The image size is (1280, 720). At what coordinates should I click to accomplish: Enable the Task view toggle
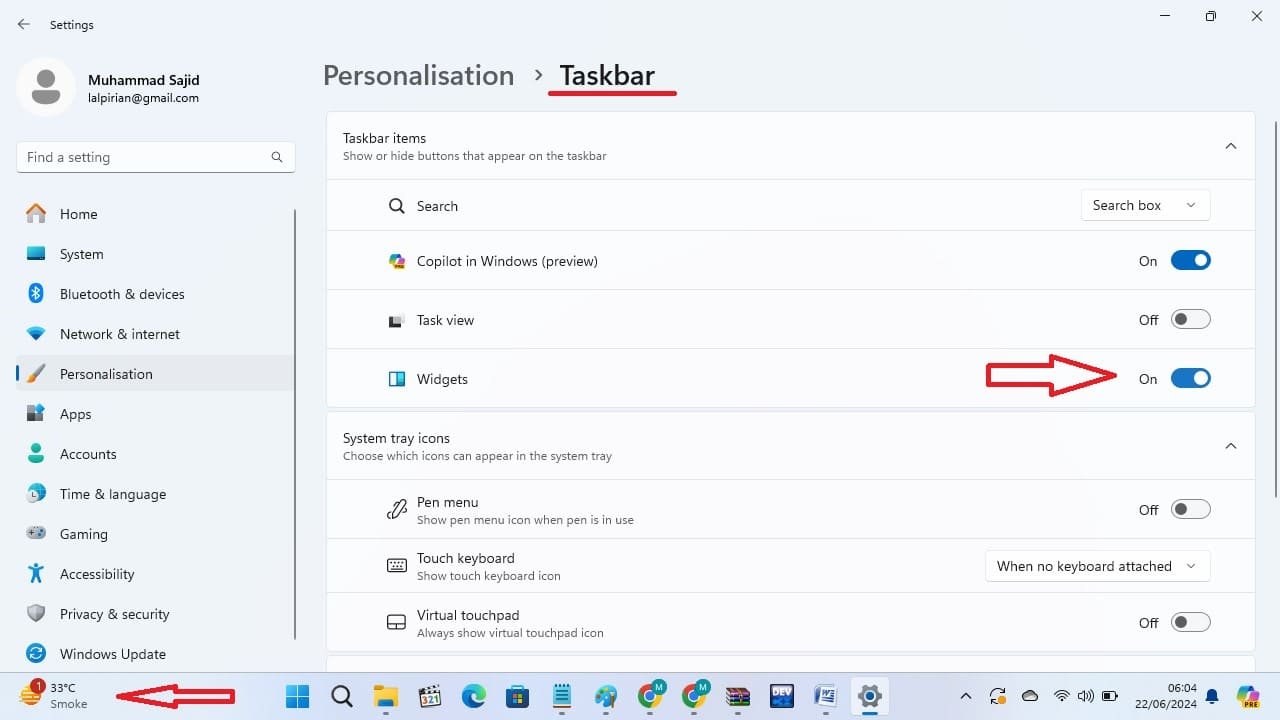pyautogui.click(x=1190, y=320)
